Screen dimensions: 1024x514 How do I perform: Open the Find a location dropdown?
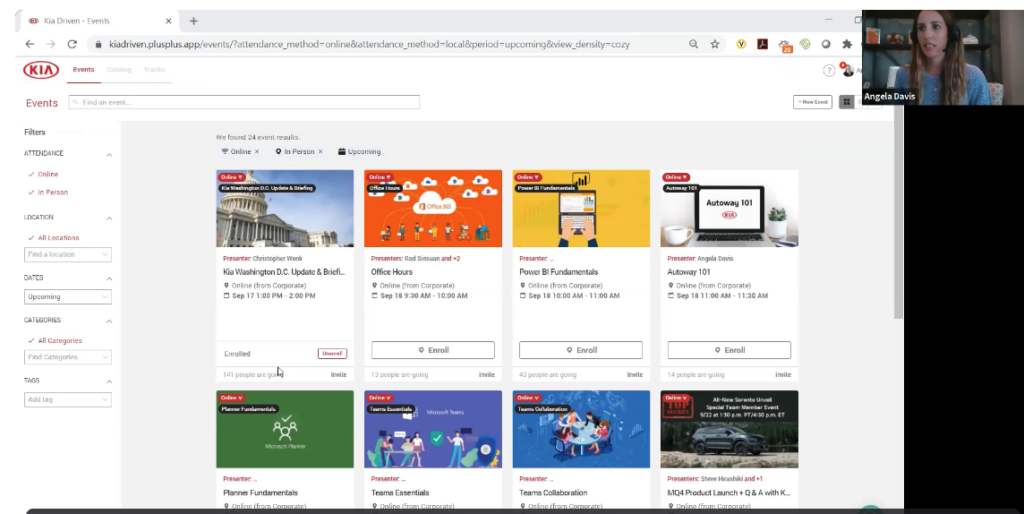pyautogui.click(x=68, y=254)
